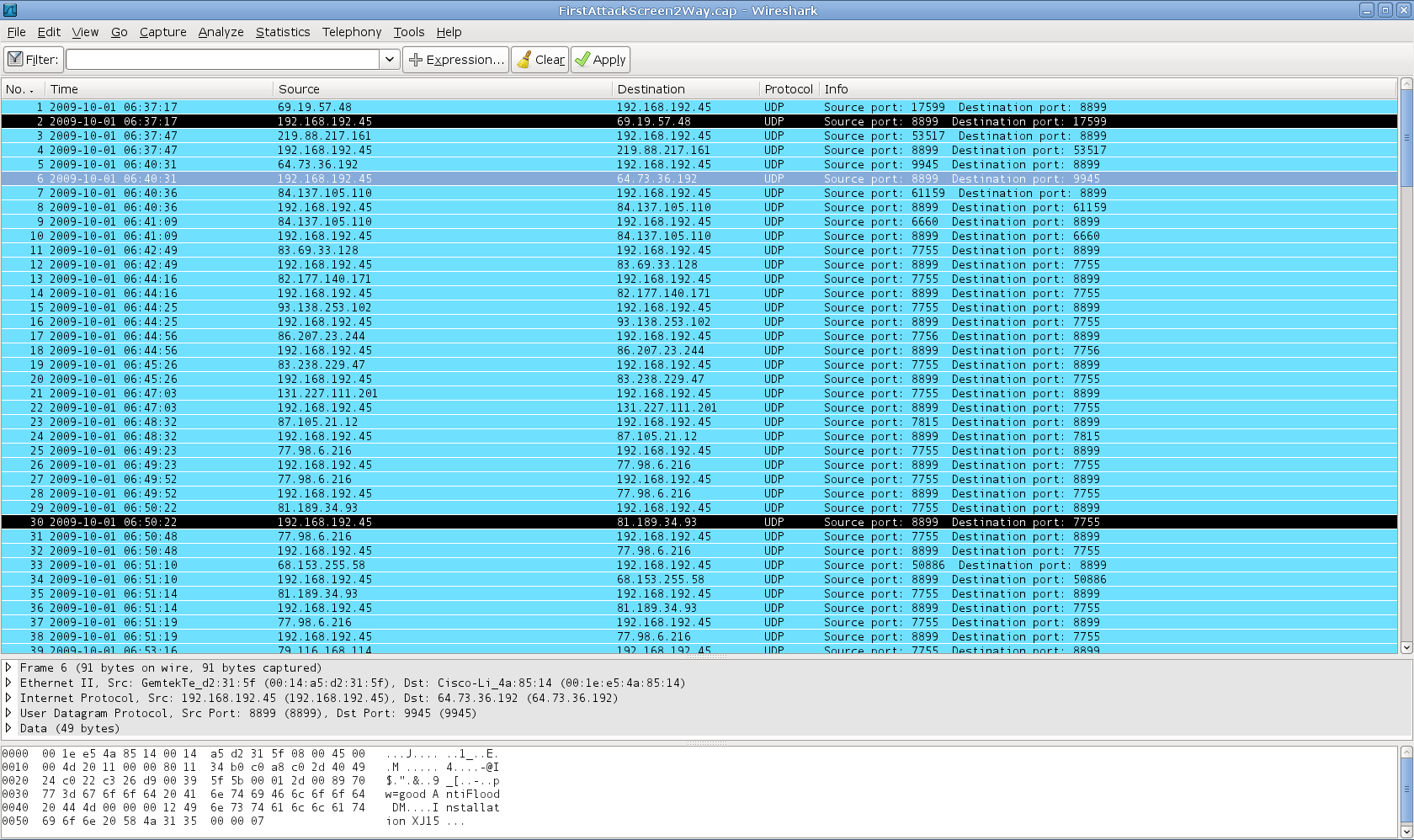The width and height of the screenshot is (1414, 840).
Task: Open the Edit menu
Action: [49, 32]
